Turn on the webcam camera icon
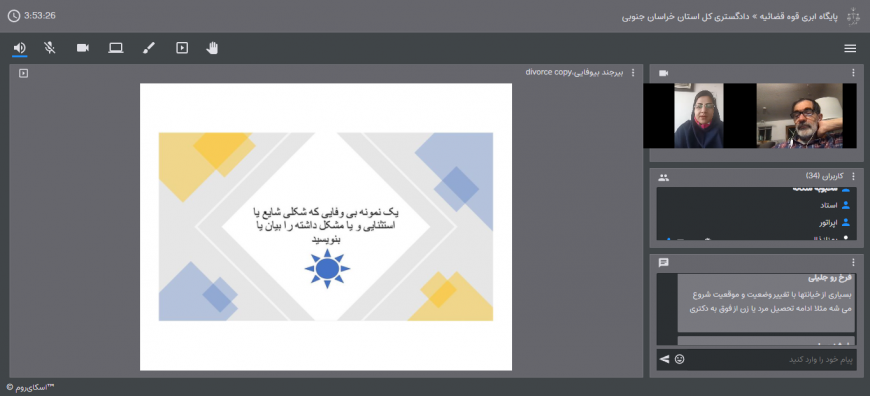Viewport: 870px width, 396px height. [x=83, y=48]
